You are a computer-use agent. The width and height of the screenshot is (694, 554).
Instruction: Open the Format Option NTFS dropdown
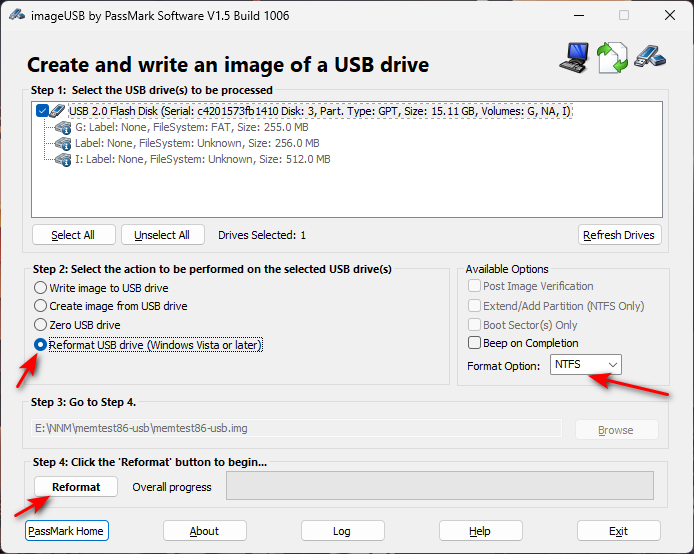tap(586, 365)
